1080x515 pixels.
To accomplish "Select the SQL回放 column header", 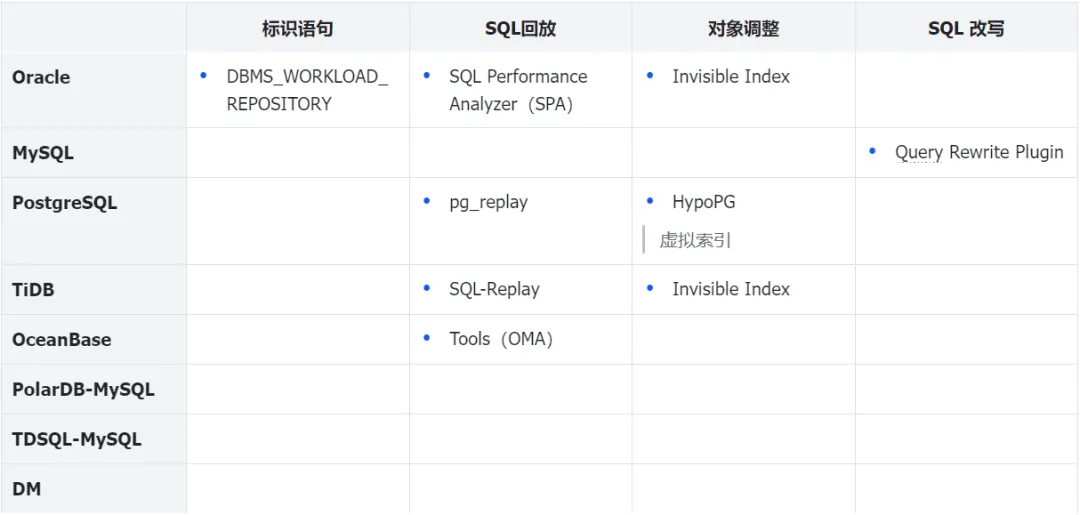I will pyautogui.click(x=520, y=29).
